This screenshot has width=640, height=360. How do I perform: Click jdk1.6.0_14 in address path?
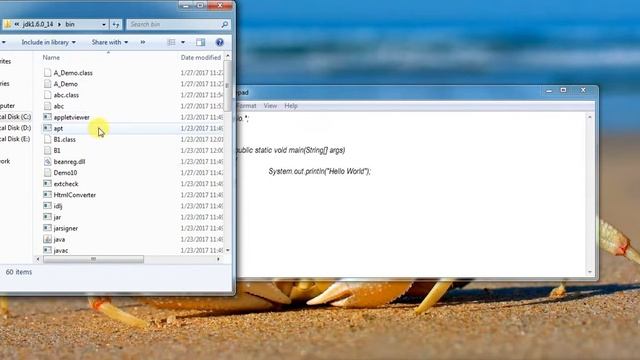pyautogui.click(x=38, y=24)
